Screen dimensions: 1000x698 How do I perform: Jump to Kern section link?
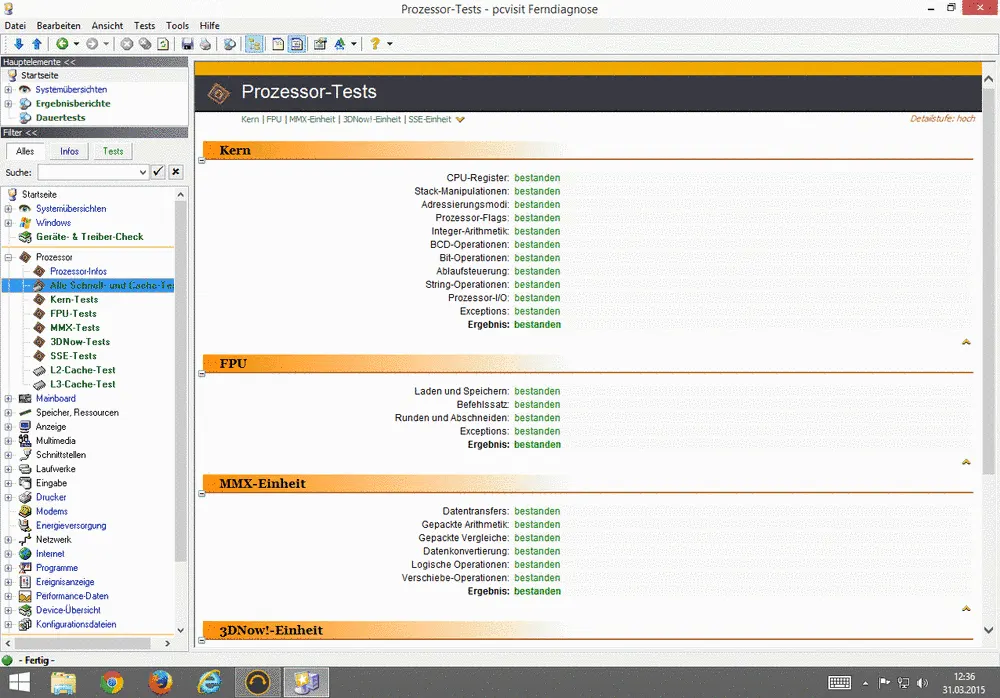click(x=250, y=119)
